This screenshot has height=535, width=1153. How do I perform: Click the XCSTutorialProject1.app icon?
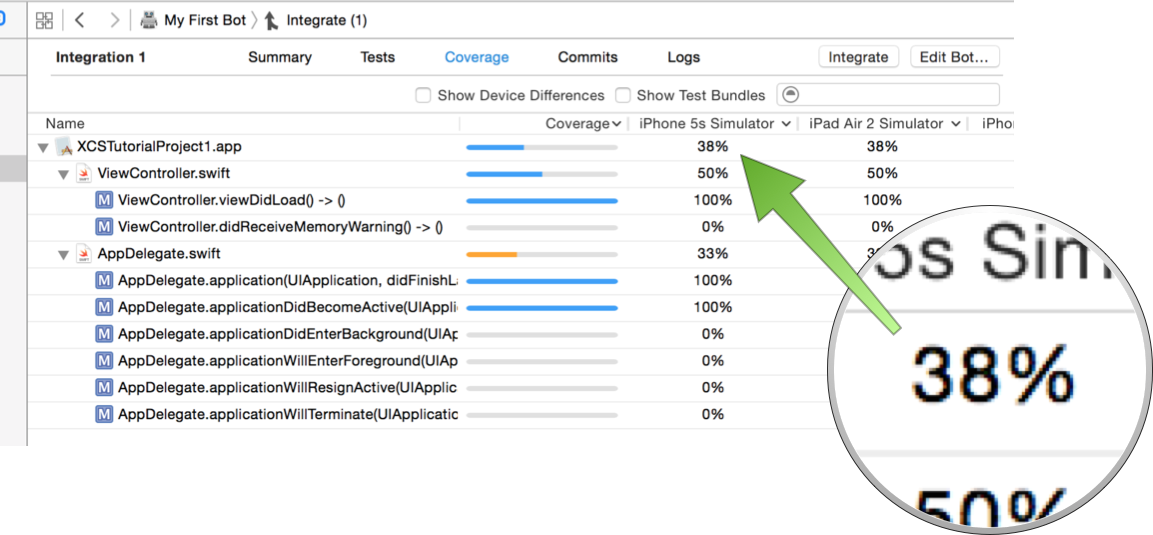click(65, 146)
